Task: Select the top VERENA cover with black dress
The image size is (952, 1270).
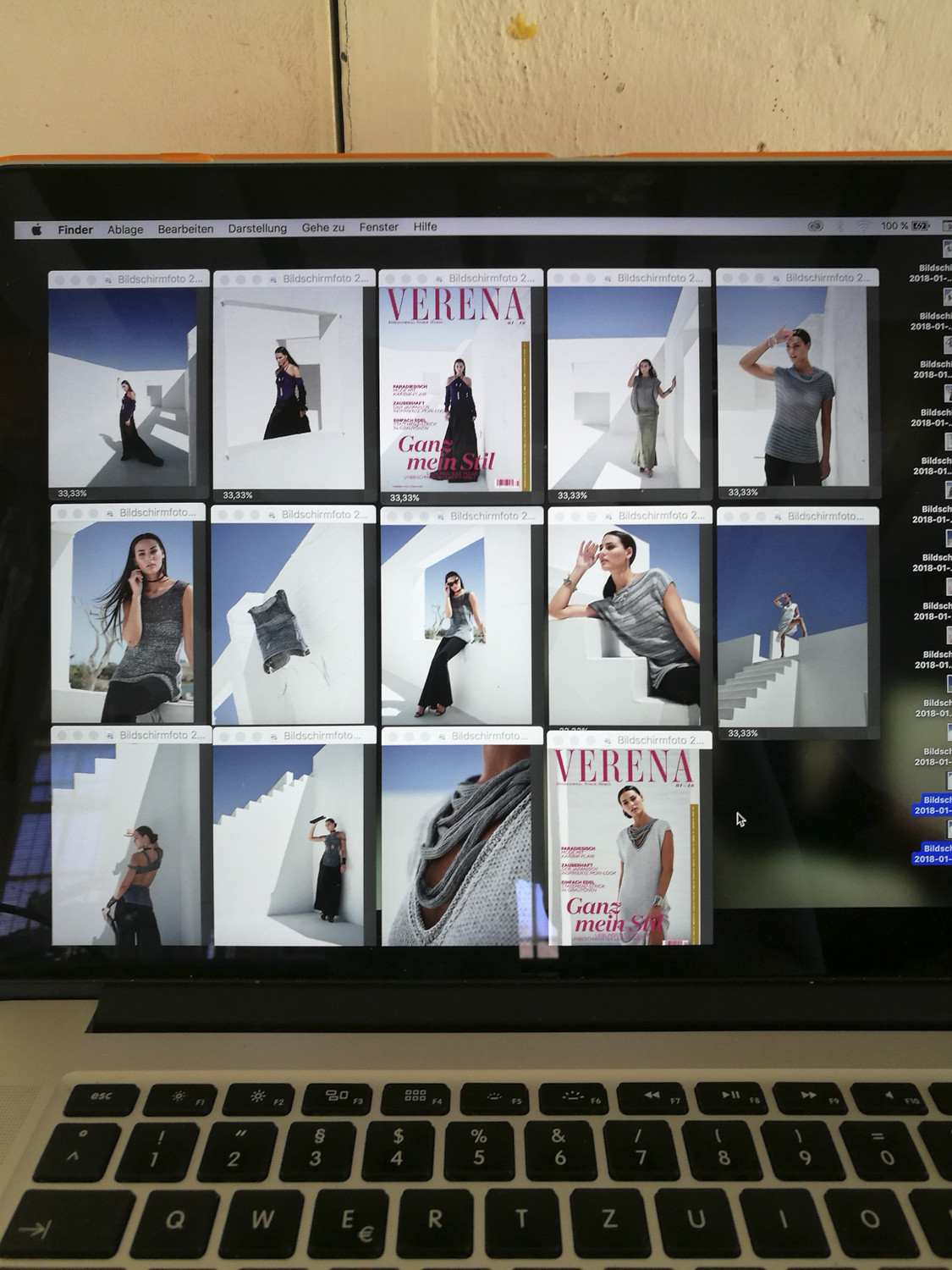Action: pyautogui.click(x=456, y=389)
